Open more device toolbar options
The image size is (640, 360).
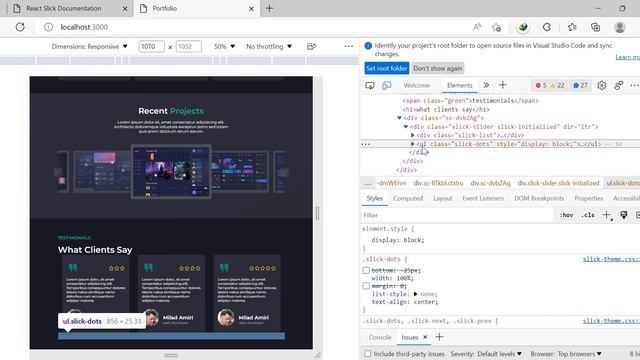coord(348,47)
